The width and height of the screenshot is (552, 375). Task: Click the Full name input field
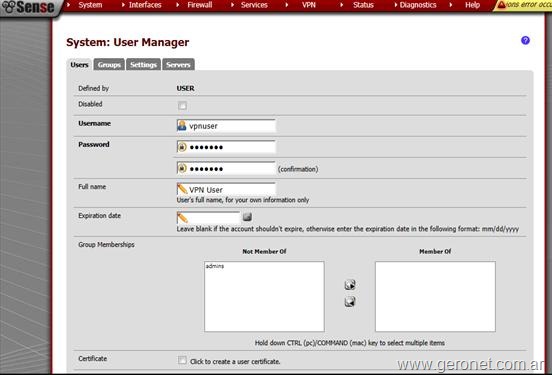226,189
